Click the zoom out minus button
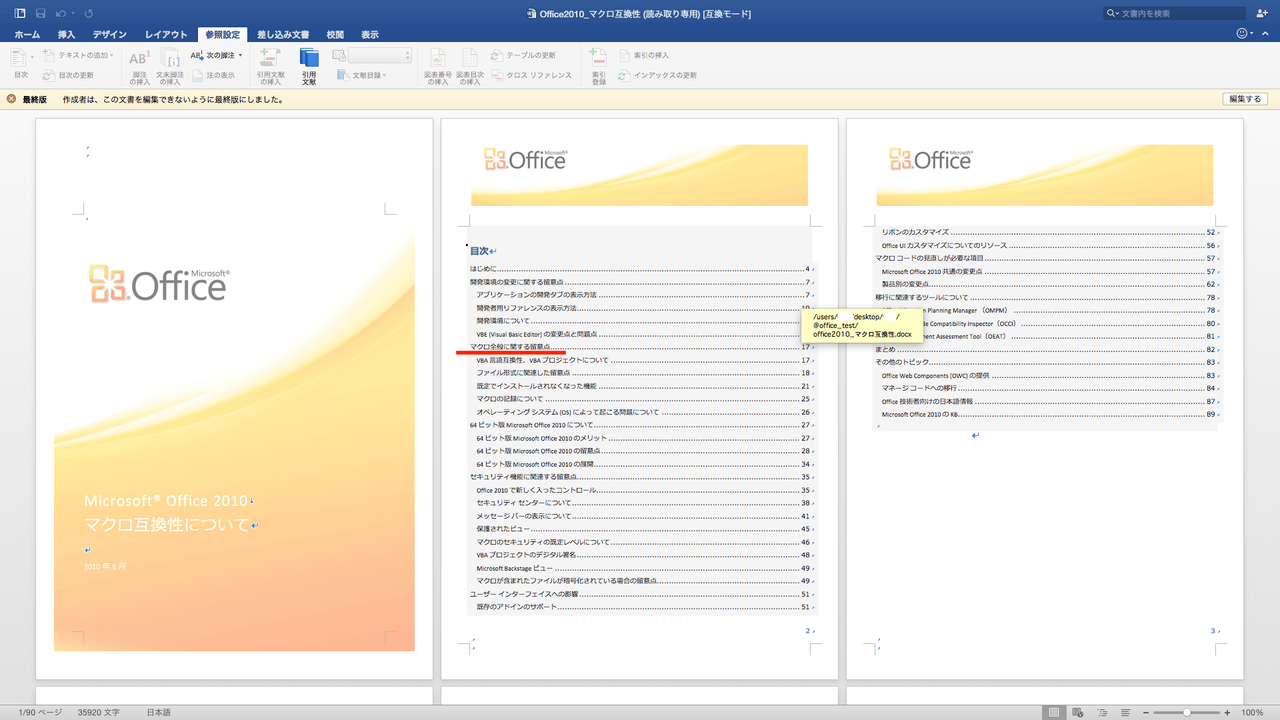Screen dimensions: 1280x720 [1146, 712]
